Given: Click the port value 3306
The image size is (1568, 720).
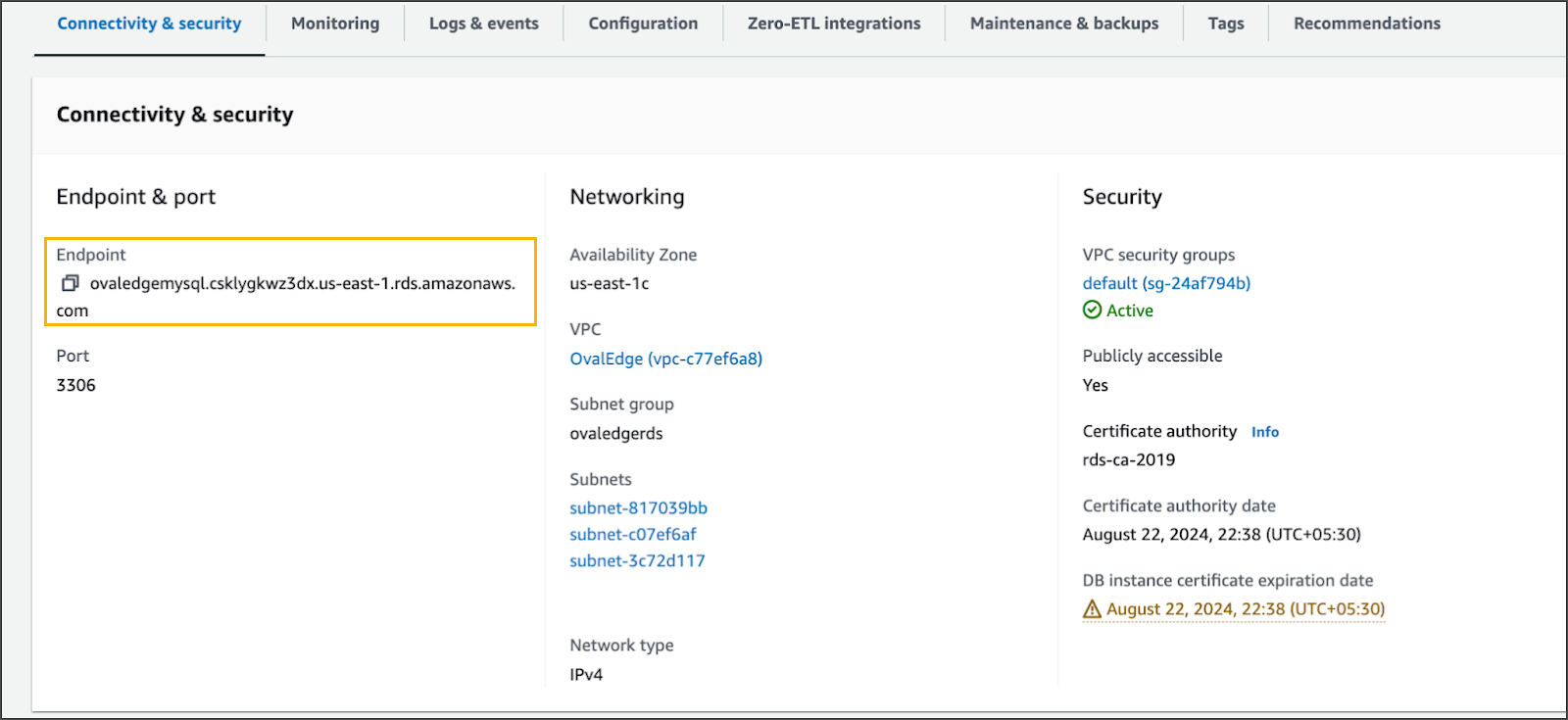Looking at the screenshot, I should (76, 385).
